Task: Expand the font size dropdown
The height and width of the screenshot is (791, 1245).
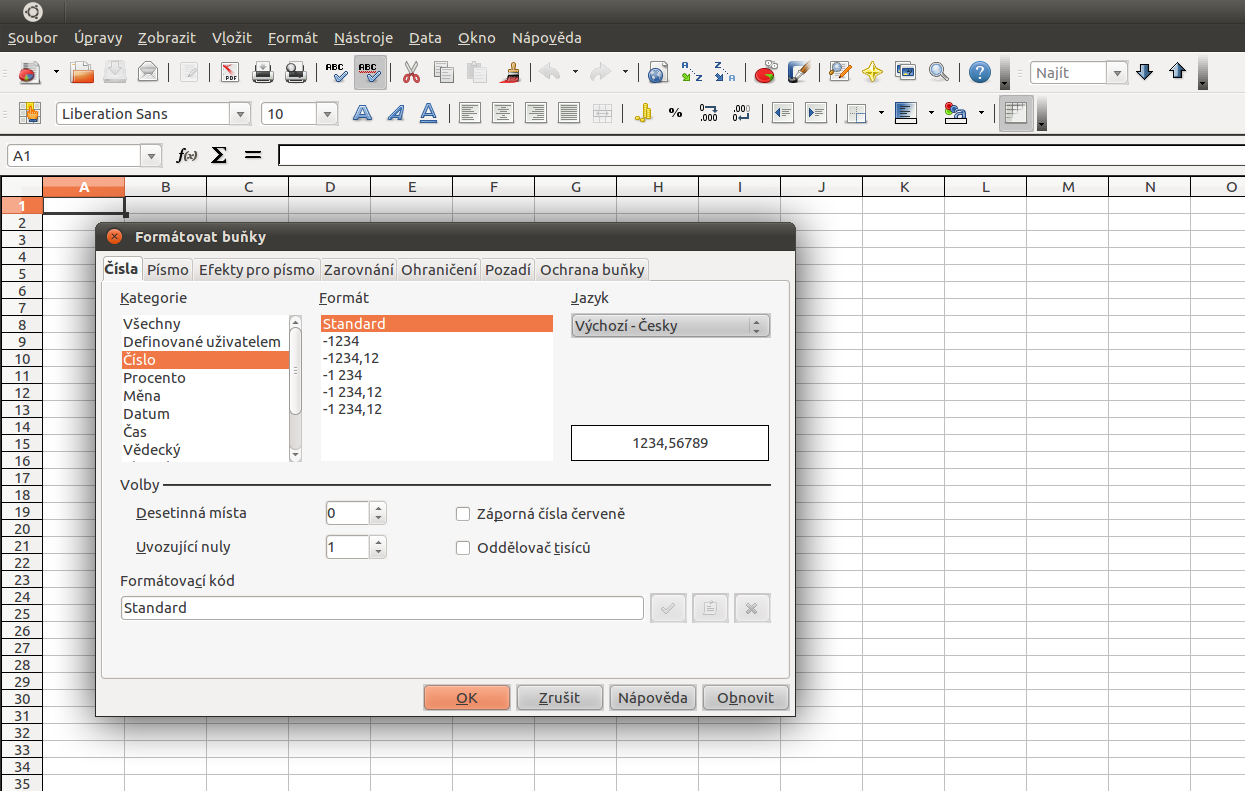Action: click(x=327, y=114)
